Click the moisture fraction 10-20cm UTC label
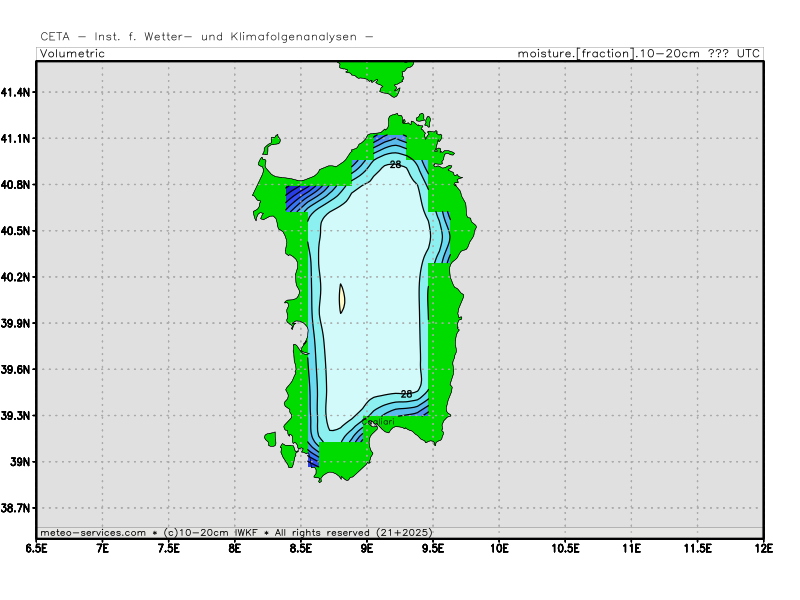Image resolution: width=800 pixels, height=600 pixels. [638, 53]
